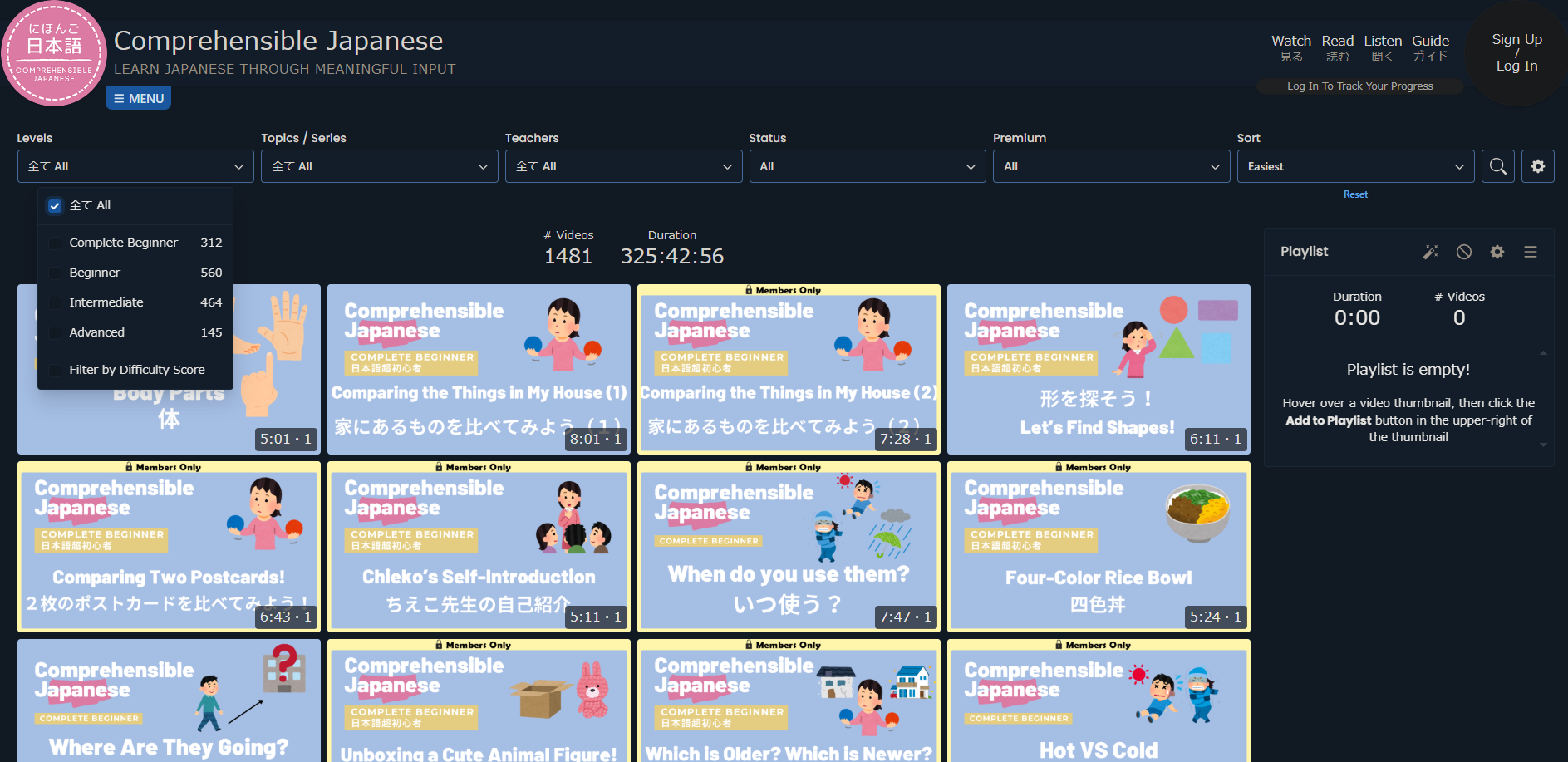Screen dimensions: 1568x762
Task: Click LEARN JAPANESE THROUGH MEANINGFUL INPUT tagline
Action: (285, 69)
